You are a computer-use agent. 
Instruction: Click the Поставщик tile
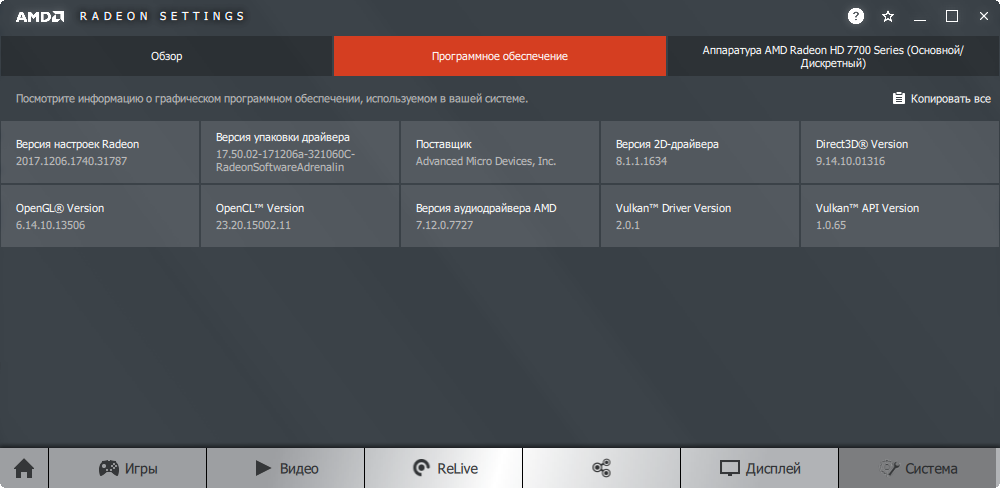point(500,152)
